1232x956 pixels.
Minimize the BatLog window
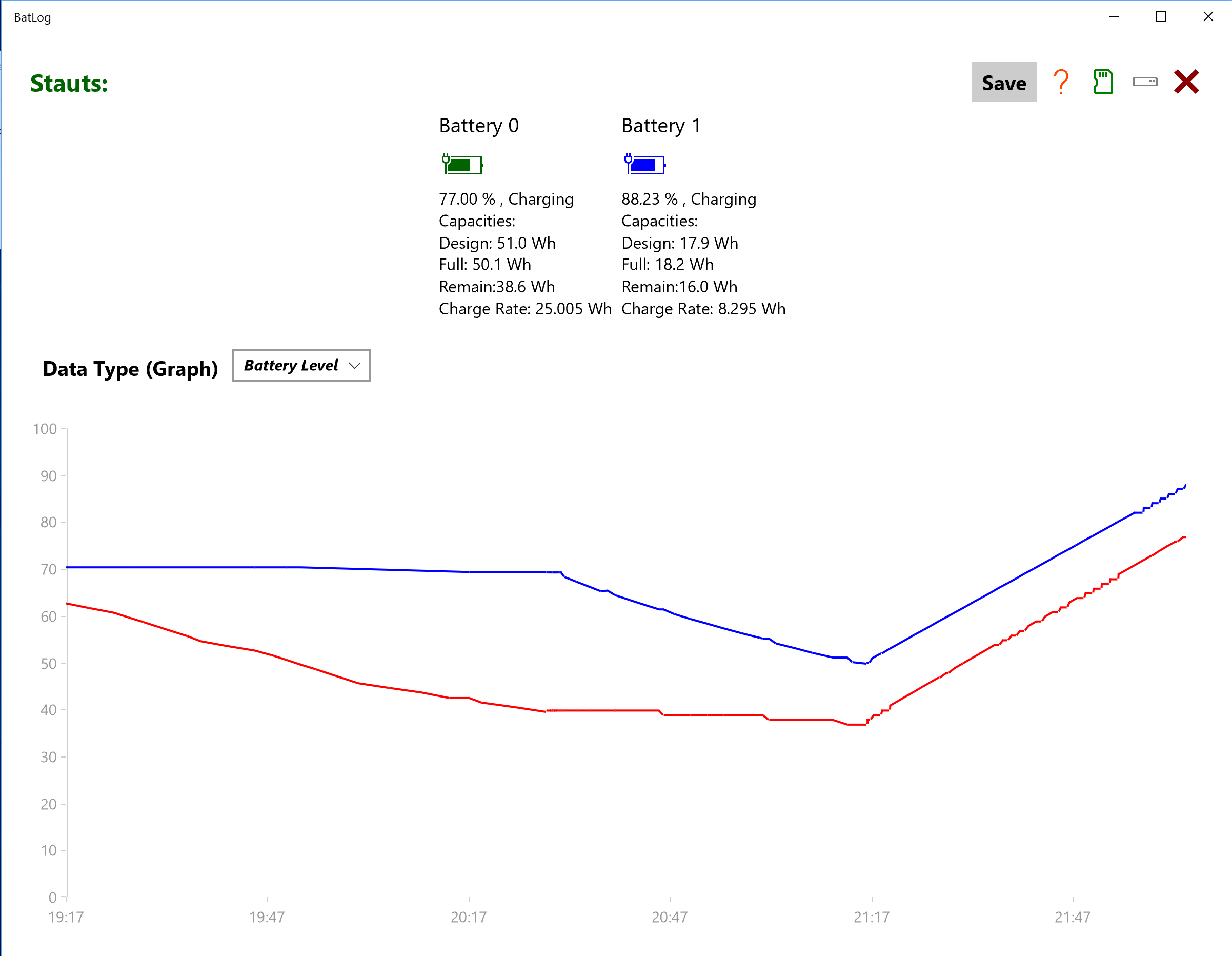1114,17
